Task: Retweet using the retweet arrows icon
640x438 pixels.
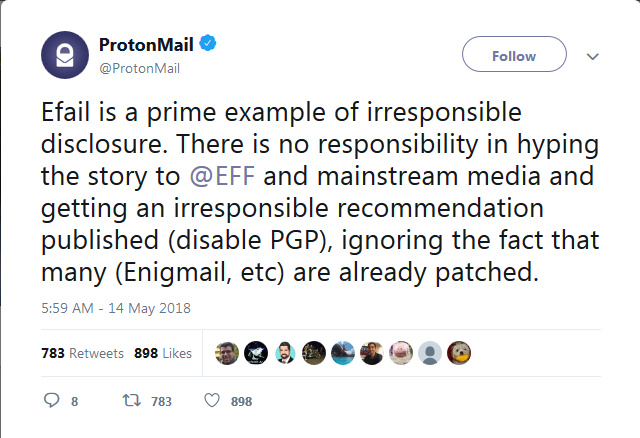Action: tap(130, 401)
